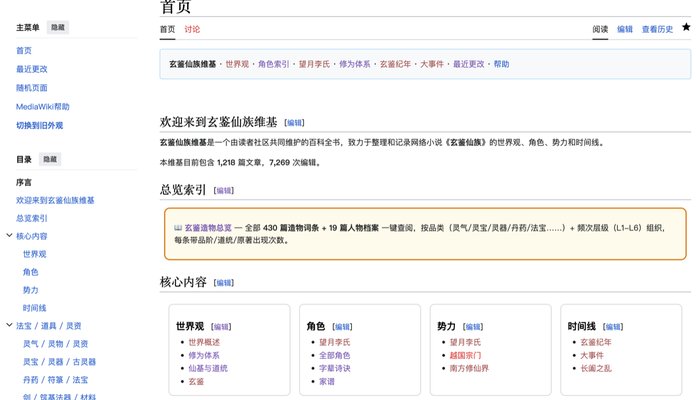Select the 首页 page tab
This screenshot has height=400, width=700.
[167, 29]
